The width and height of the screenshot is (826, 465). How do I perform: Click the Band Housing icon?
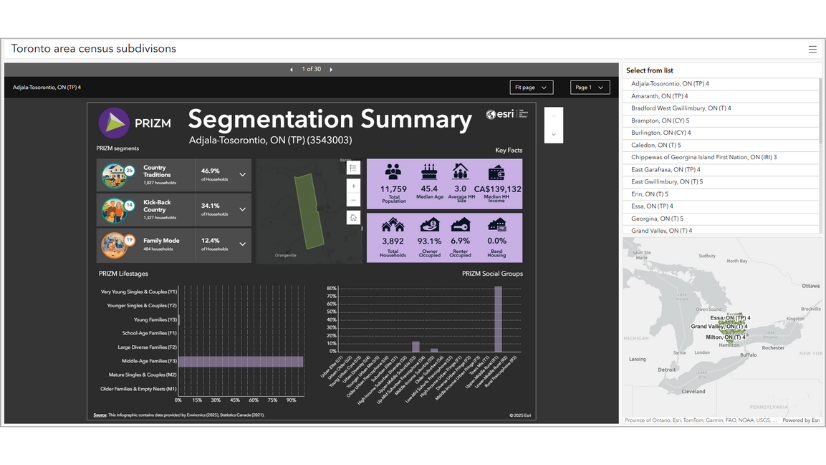[x=497, y=225]
